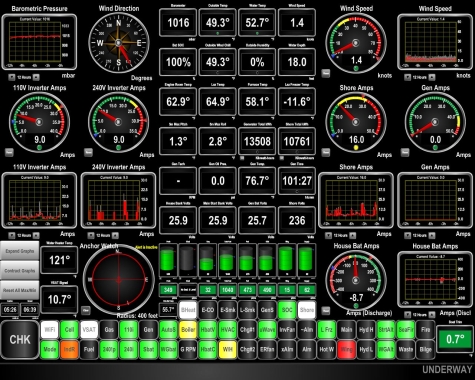Step House Bat Amps graph range forward
This screenshot has height=380, width=475.
[x=432, y=314]
